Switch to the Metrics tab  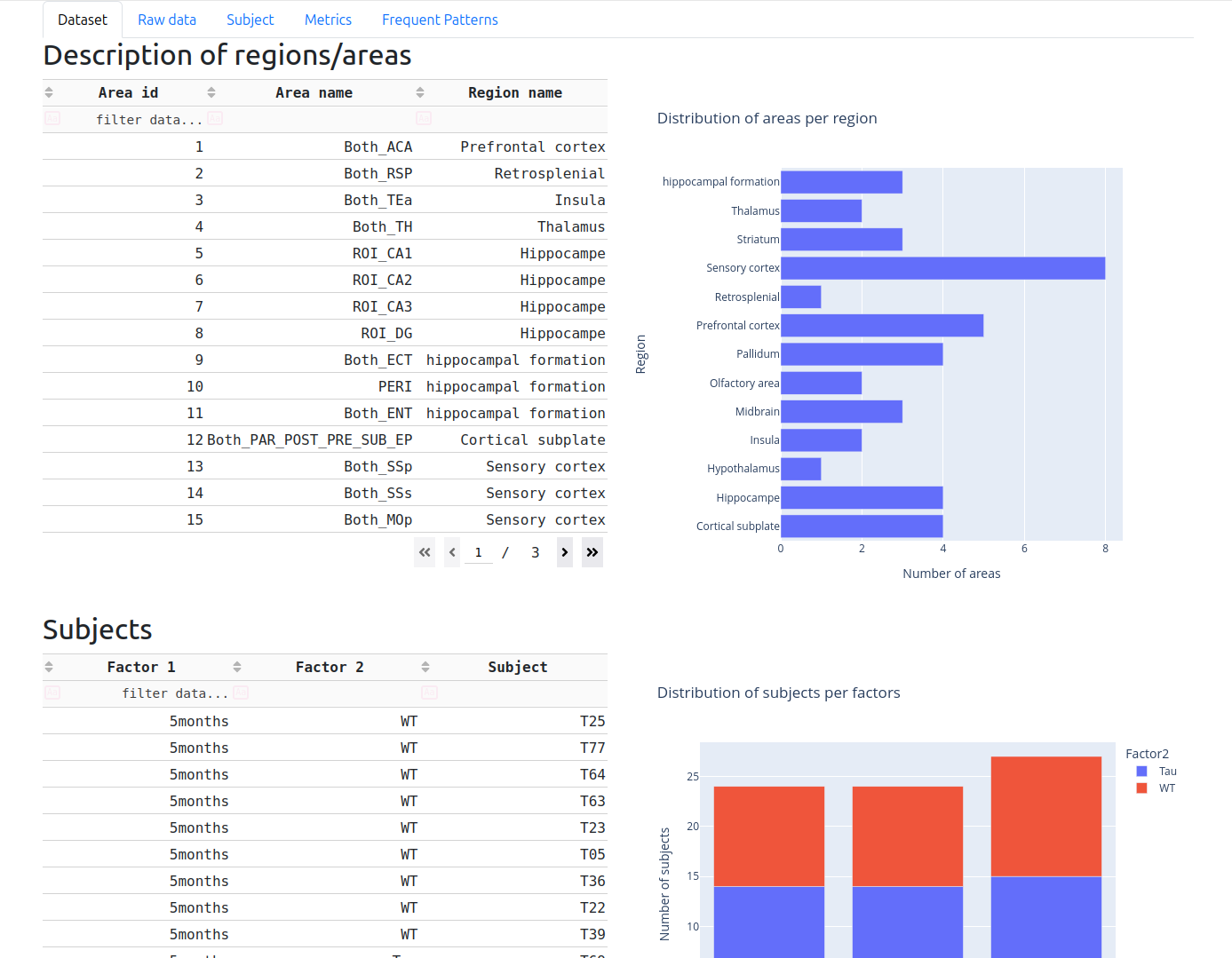(x=328, y=20)
